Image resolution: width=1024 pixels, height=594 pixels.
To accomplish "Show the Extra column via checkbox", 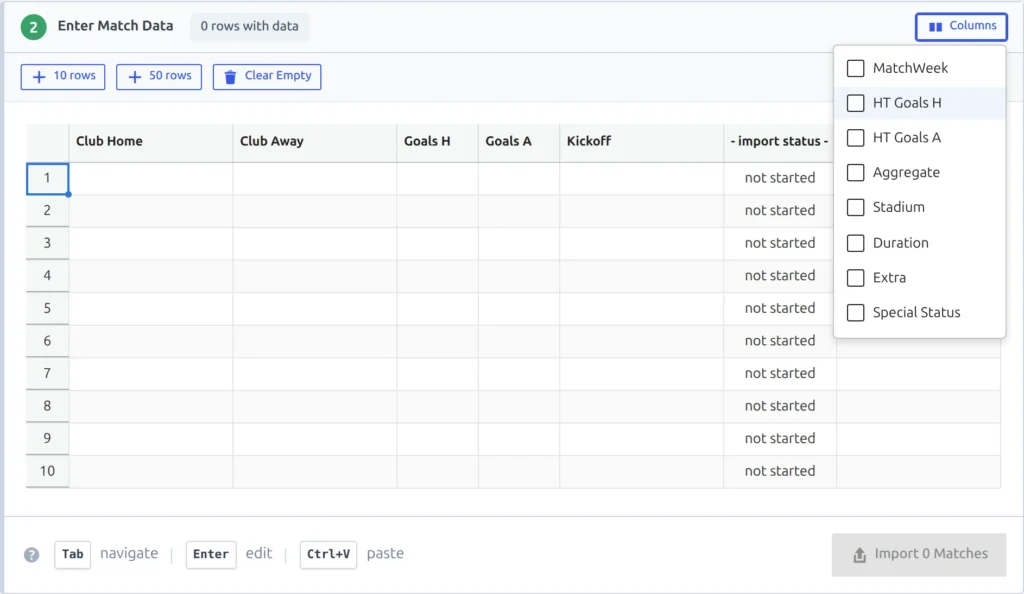I will tap(856, 277).
